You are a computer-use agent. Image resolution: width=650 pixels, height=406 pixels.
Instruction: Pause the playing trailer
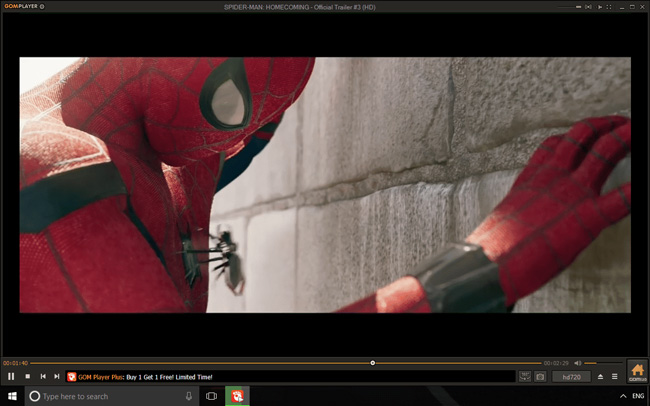click(11, 377)
